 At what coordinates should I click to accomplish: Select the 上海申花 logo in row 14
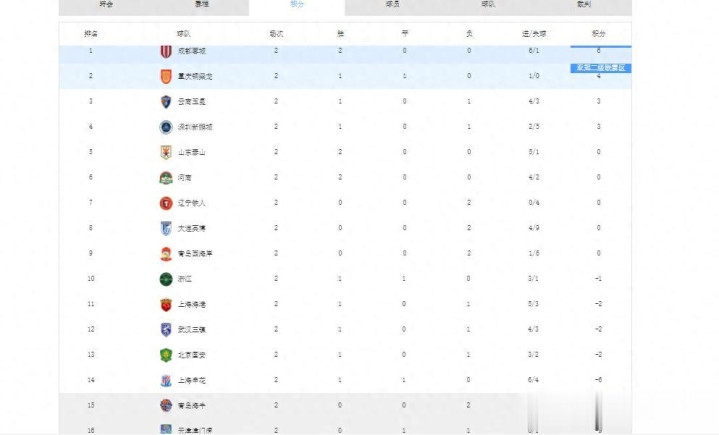click(166, 381)
